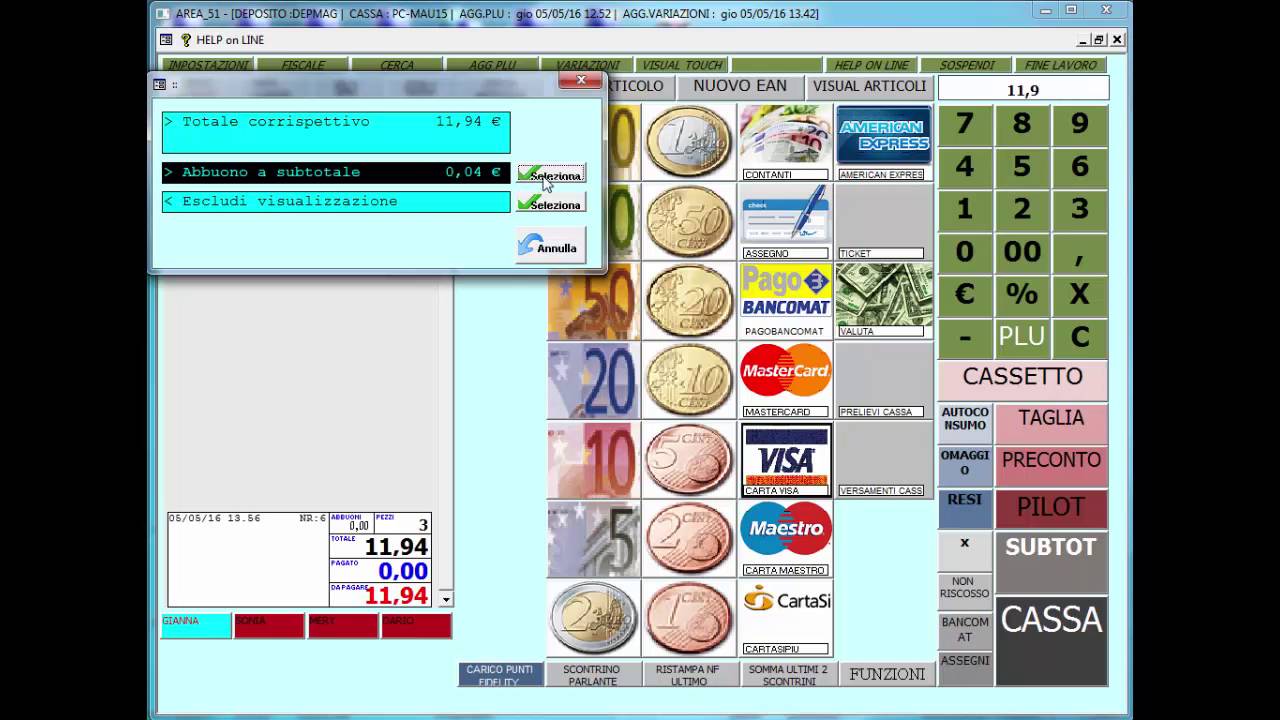Open the FISCALE menu
The width and height of the screenshot is (1280, 720).
click(303, 65)
